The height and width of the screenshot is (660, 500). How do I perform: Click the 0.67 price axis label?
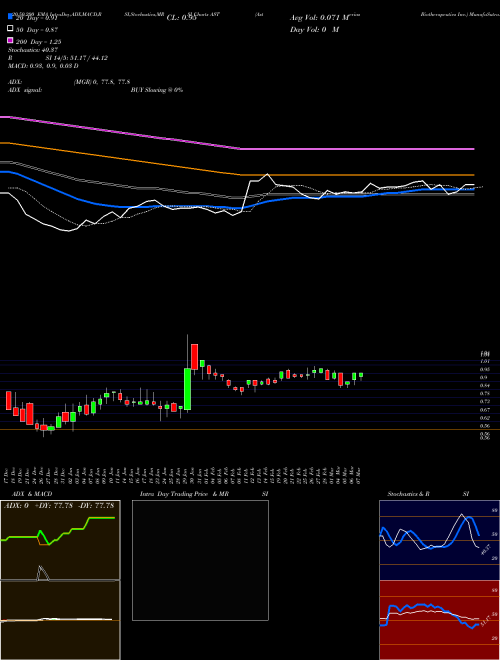484,410
